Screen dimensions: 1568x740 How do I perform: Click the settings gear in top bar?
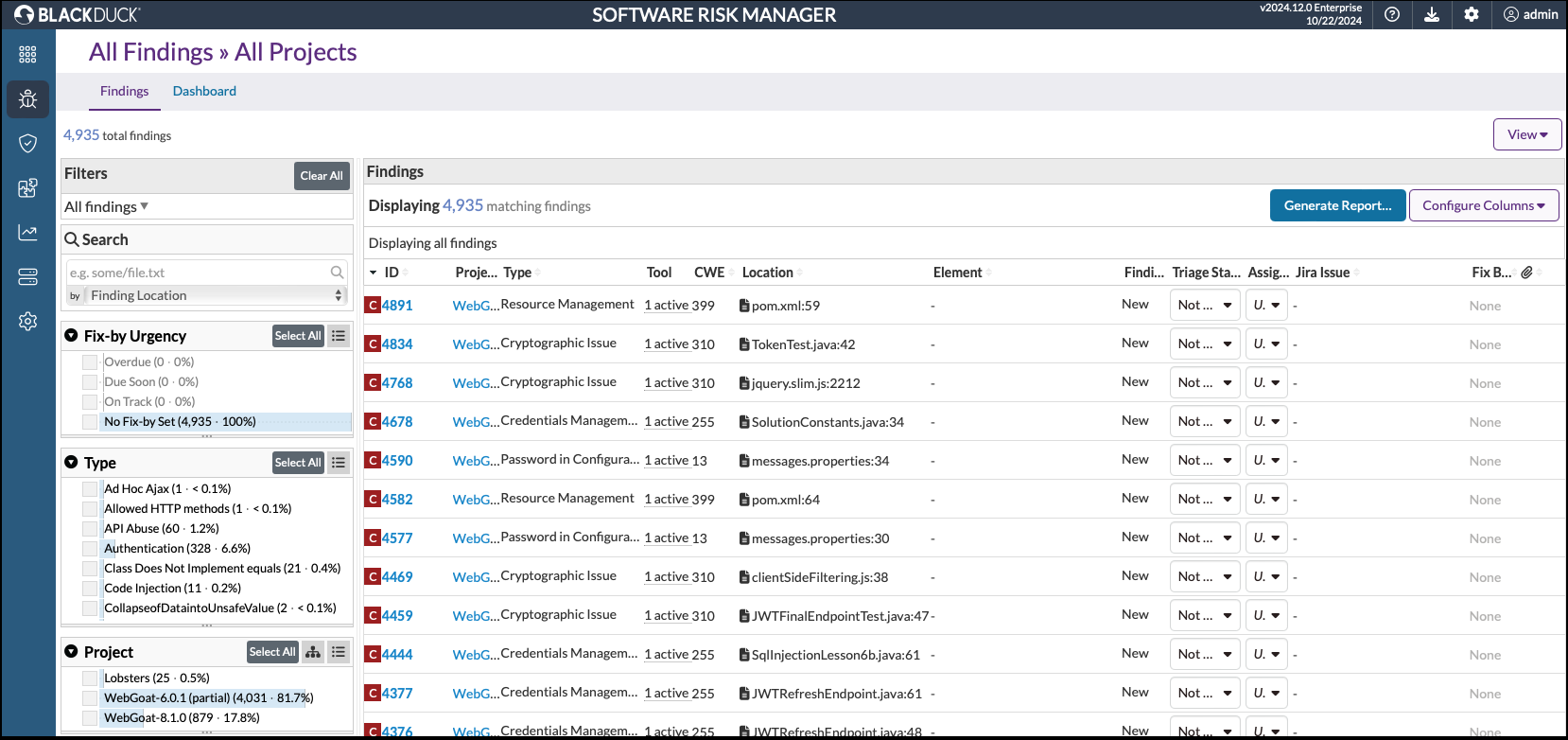1472,14
